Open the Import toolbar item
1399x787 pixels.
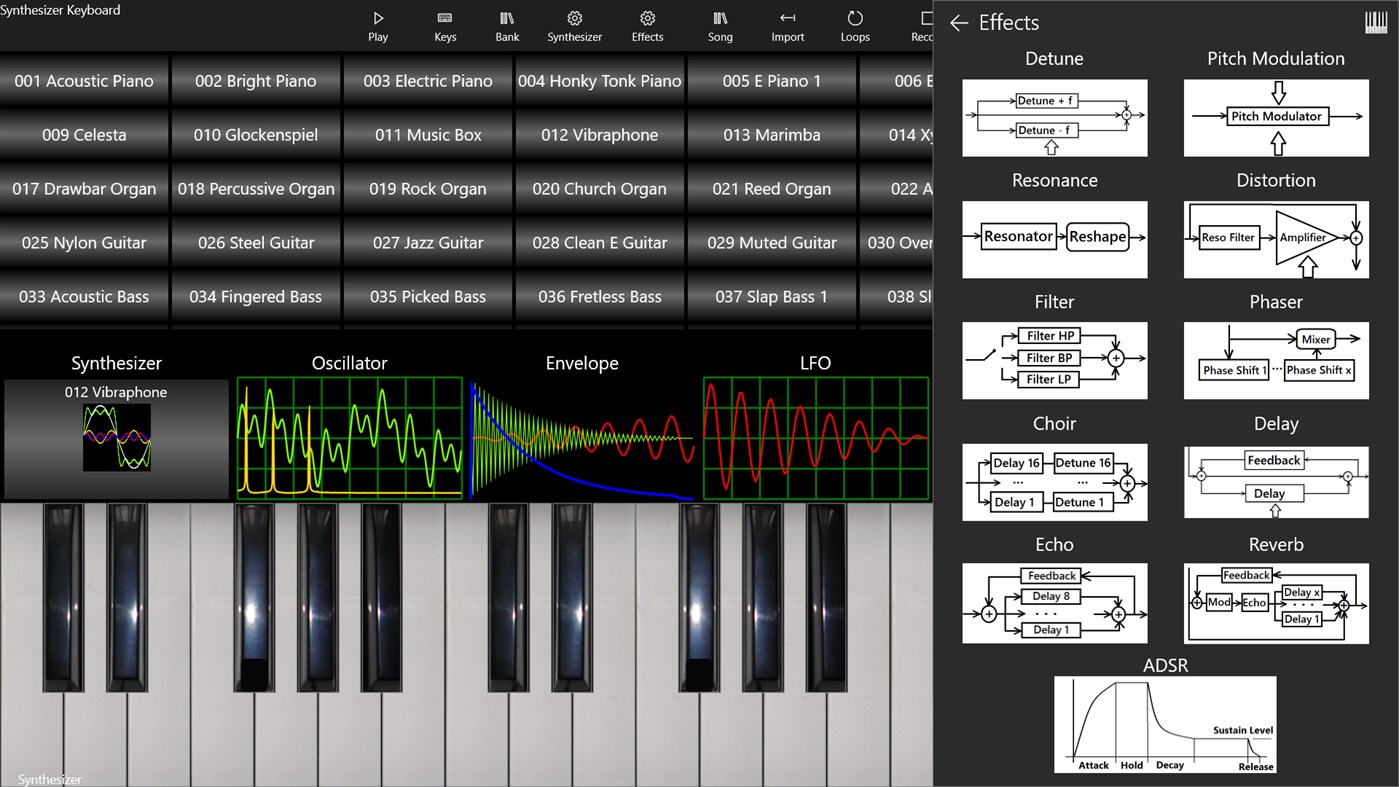[x=787, y=26]
